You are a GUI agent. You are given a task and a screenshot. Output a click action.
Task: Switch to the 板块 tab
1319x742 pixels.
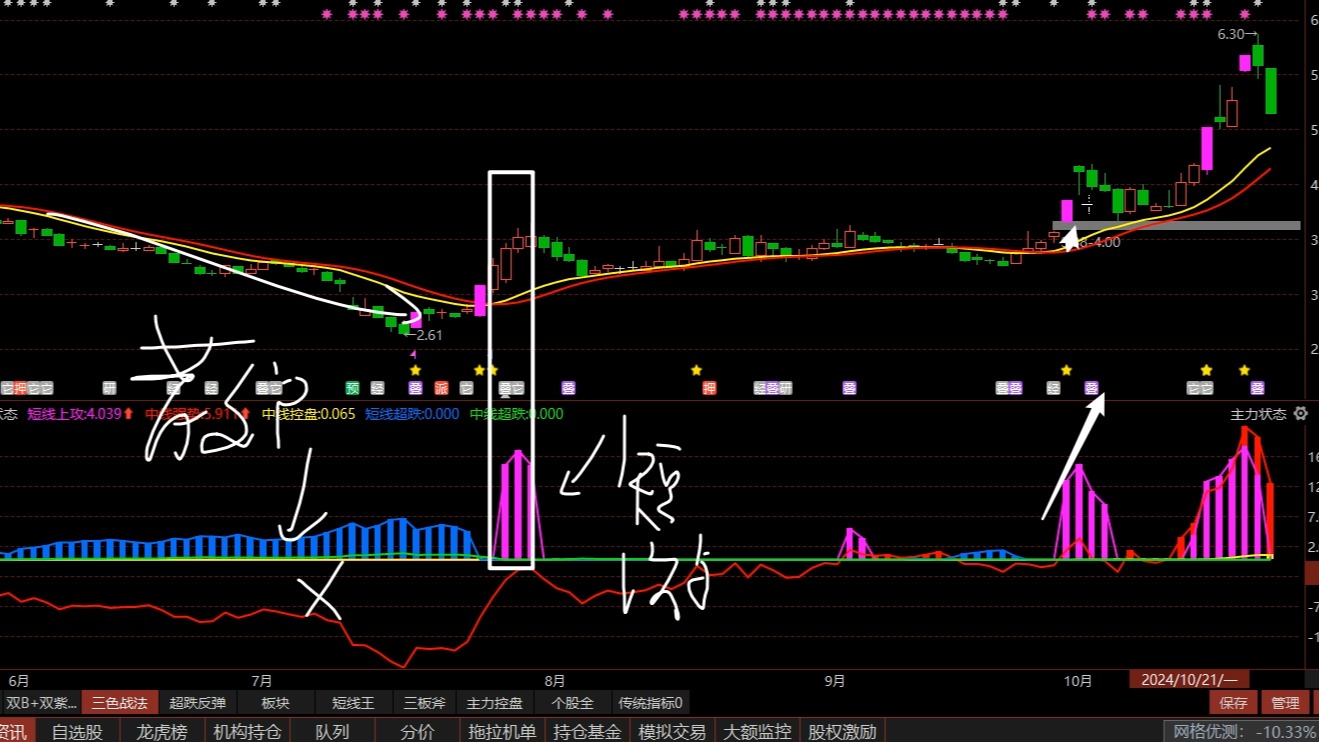pyautogui.click(x=275, y=703)
